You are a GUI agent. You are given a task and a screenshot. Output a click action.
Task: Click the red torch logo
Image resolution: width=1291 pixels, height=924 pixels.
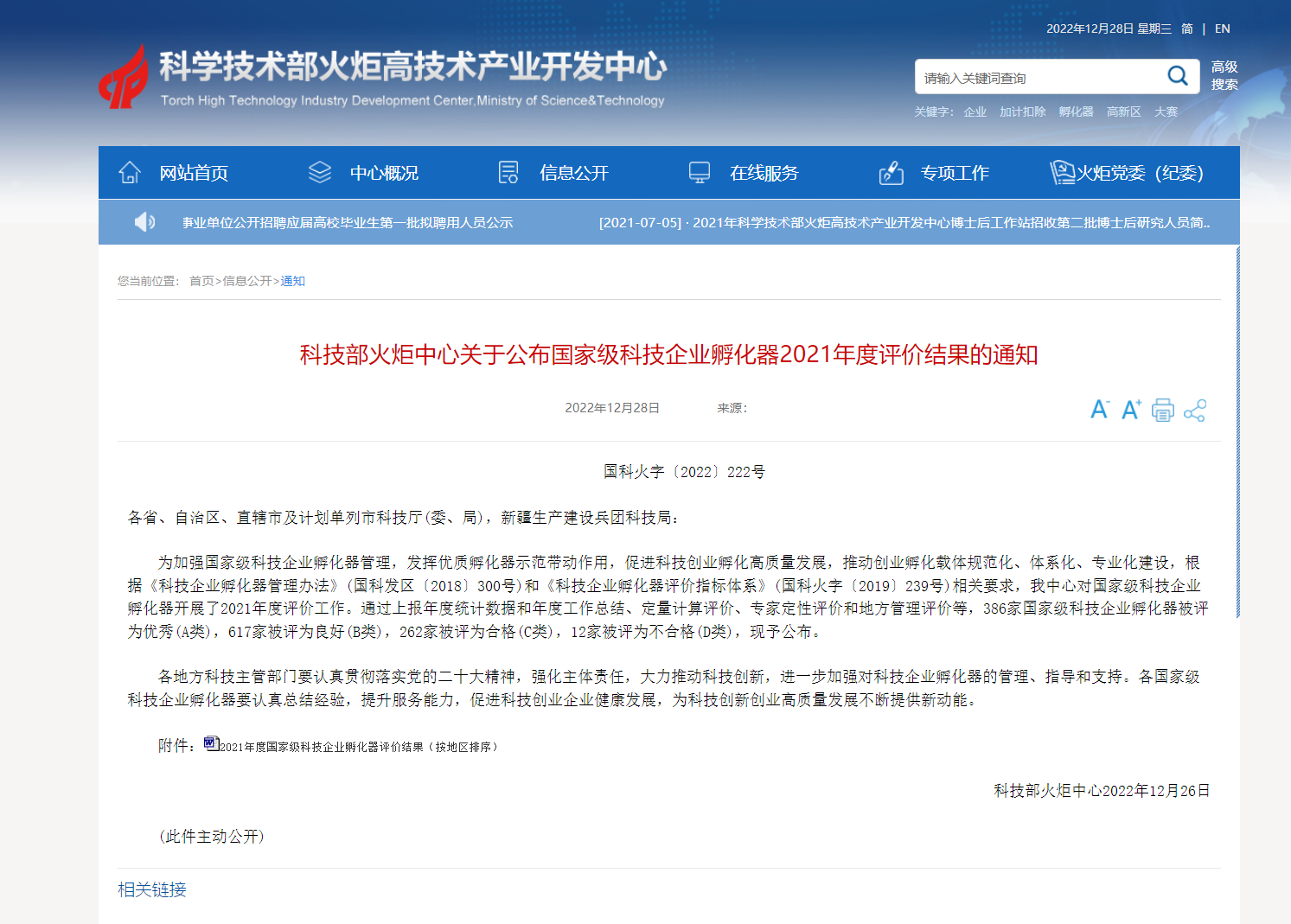[x=123, y=77]
